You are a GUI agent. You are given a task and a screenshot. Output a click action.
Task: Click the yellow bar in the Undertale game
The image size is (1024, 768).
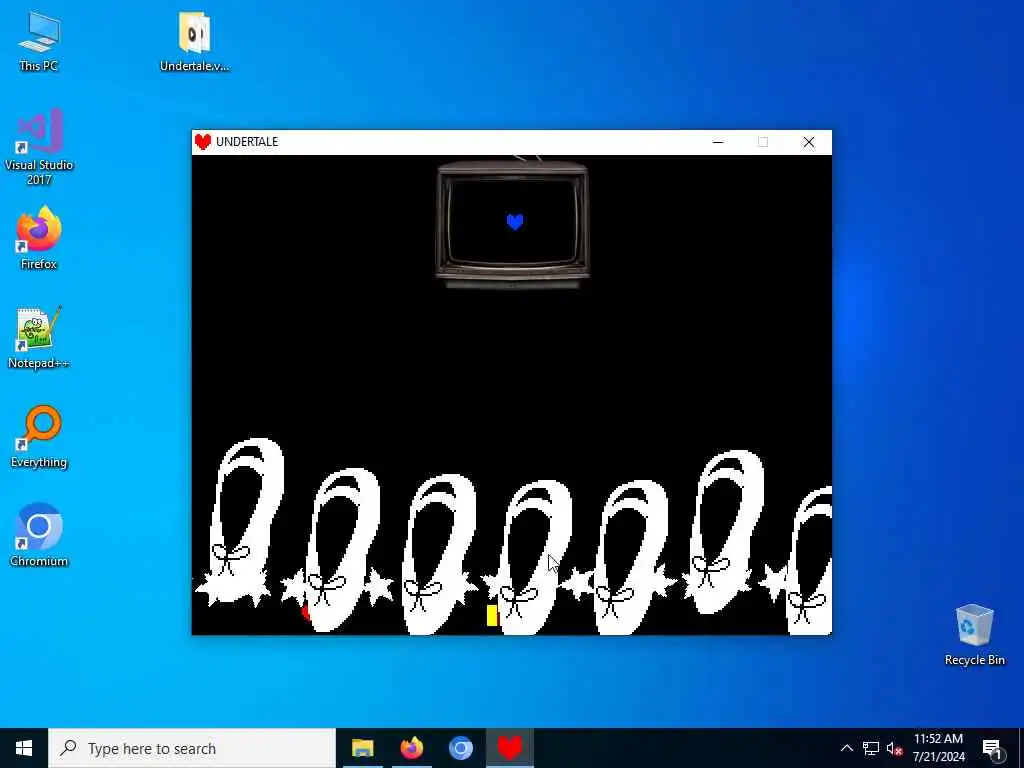click(x=492, y=615)
